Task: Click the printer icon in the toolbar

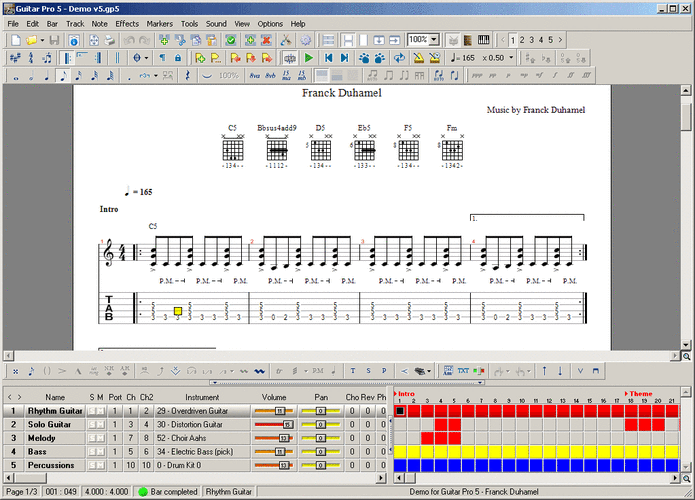Action: pyautogui.click(x=109, y=40)
